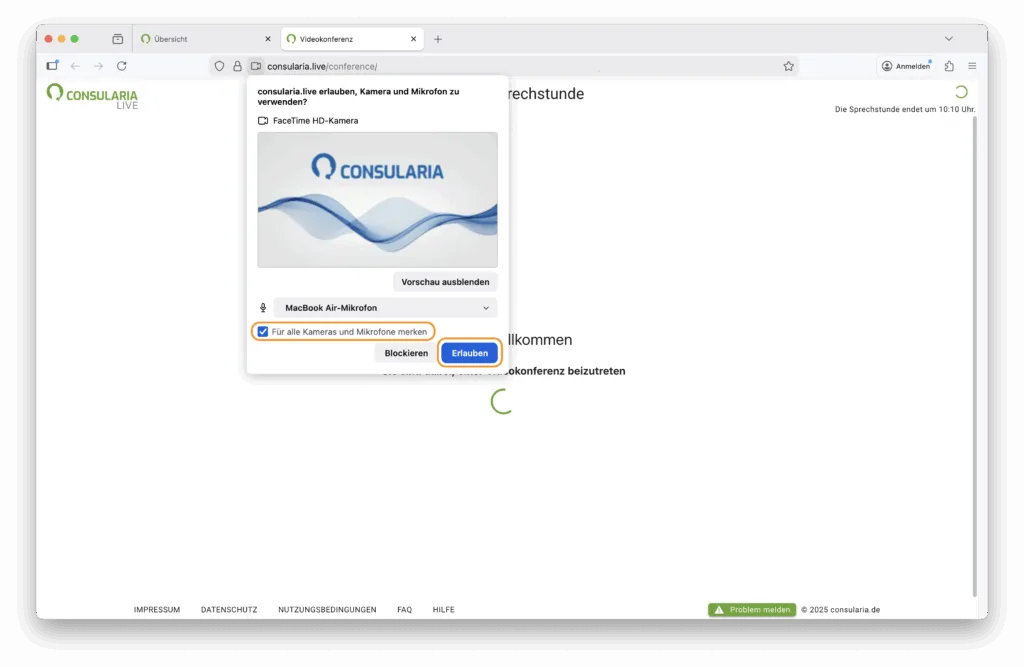Screen dimensions: 1024x667
Task: Click the Problem melden button
Action: coord(751,610)
